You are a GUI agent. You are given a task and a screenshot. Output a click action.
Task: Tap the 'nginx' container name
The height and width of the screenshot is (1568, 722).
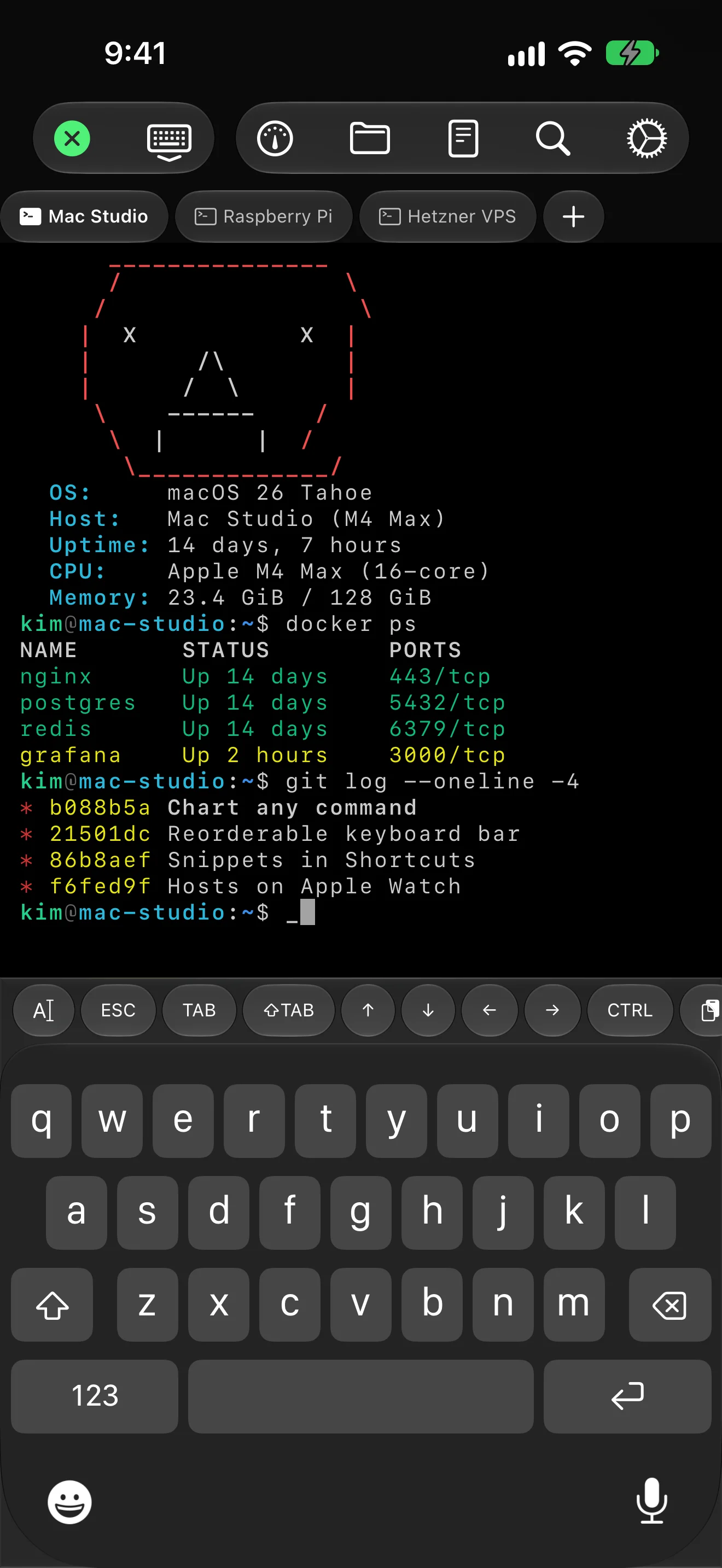pyautogui.click(x=56, y=677)
